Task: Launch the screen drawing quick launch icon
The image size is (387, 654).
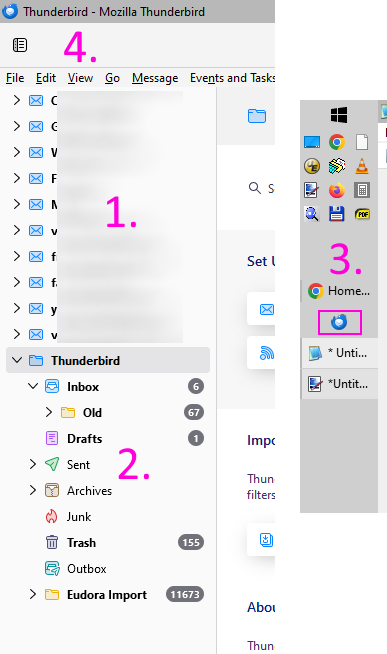Action: click(x=312, y=190)
